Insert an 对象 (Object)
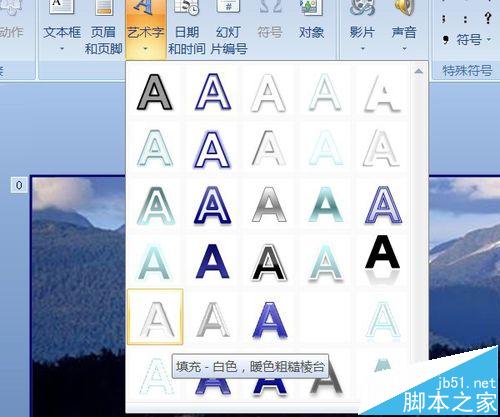Viewport: 500px width, 417px height. click(x=311, y=20)
